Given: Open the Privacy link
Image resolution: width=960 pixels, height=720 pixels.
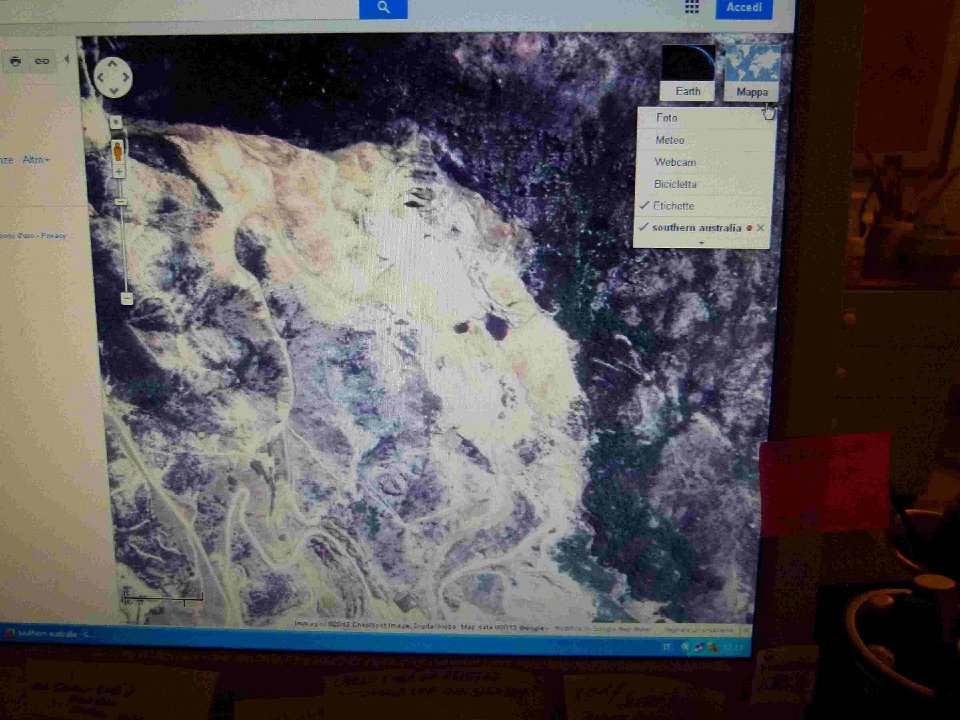Looking at the screenshot, I should [53, 236].
